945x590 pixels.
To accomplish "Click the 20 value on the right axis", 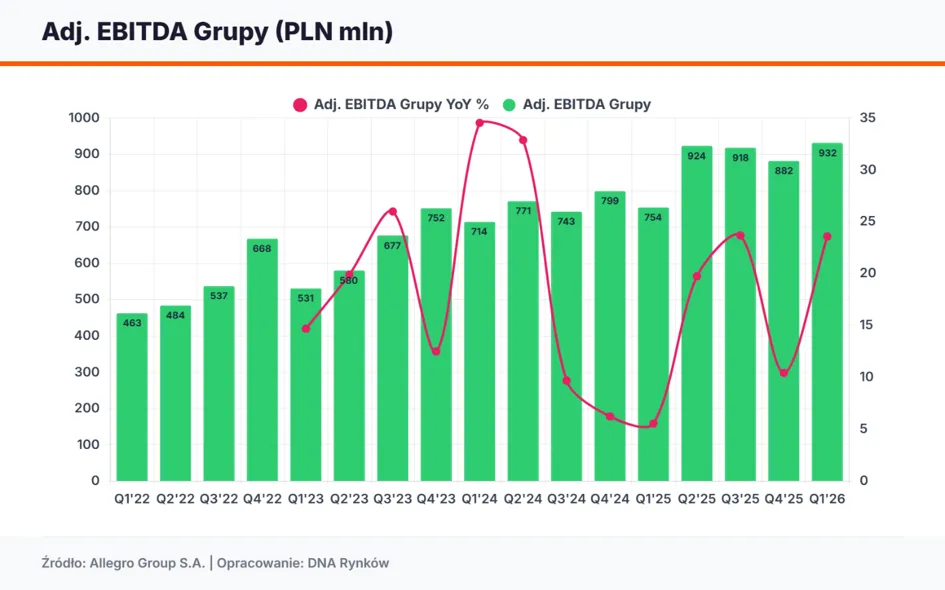I will pos(868,273).
